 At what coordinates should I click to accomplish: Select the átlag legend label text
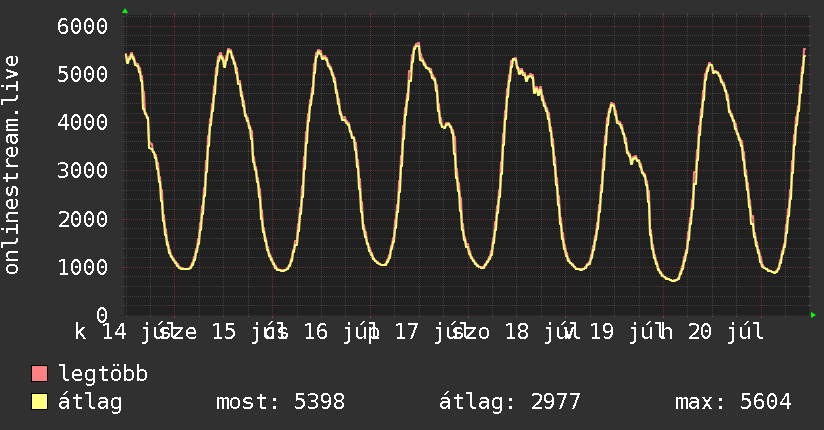tap(90, 402)
